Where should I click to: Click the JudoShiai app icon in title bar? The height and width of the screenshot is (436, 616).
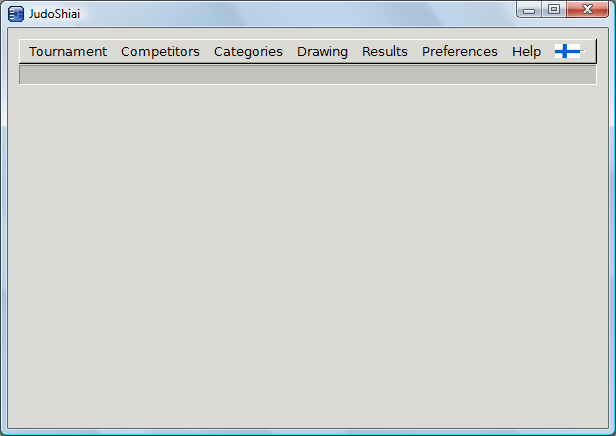pos(16,13)
